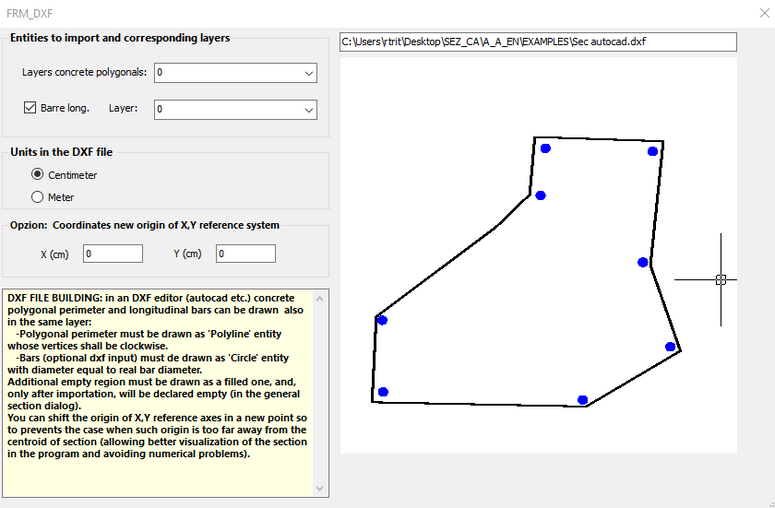Image resolution: width=775 pixels, height=508 pixels.
Task: Toggle the Barre long. checkbox
Action: pyautogui.click(x=30, y=108)
